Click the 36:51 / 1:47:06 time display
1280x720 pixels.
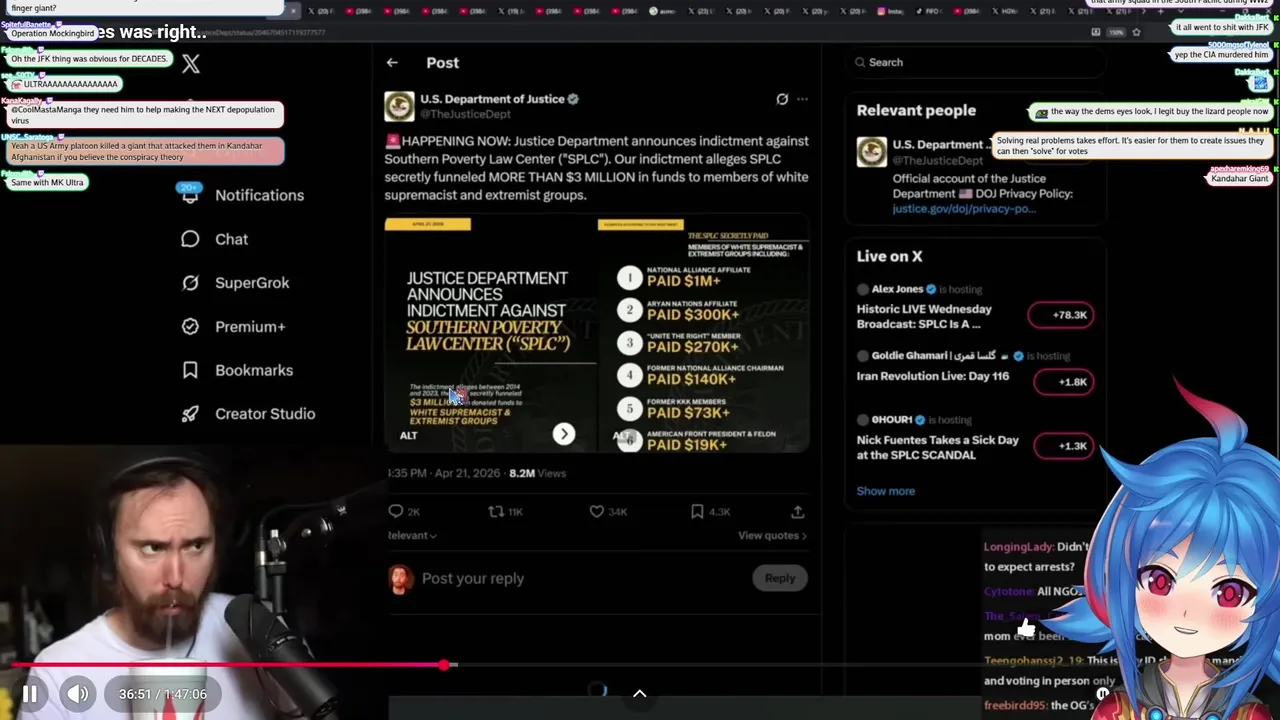tap(163, 694)
